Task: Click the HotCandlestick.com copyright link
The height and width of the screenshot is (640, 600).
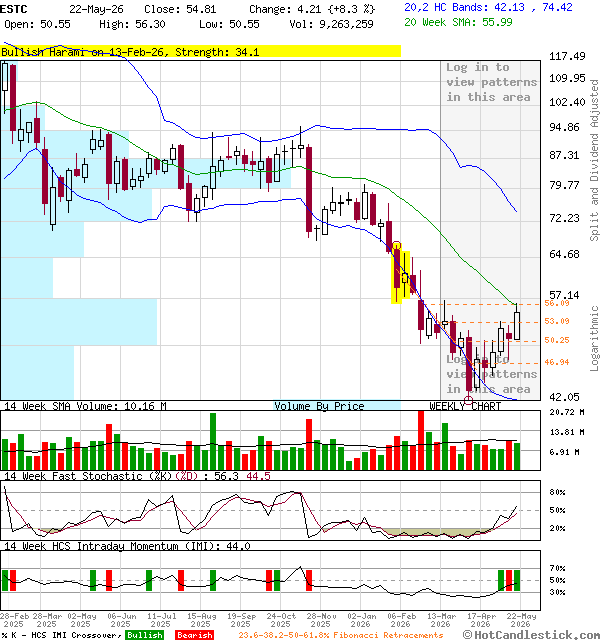Action: click(x=531, y=635)
